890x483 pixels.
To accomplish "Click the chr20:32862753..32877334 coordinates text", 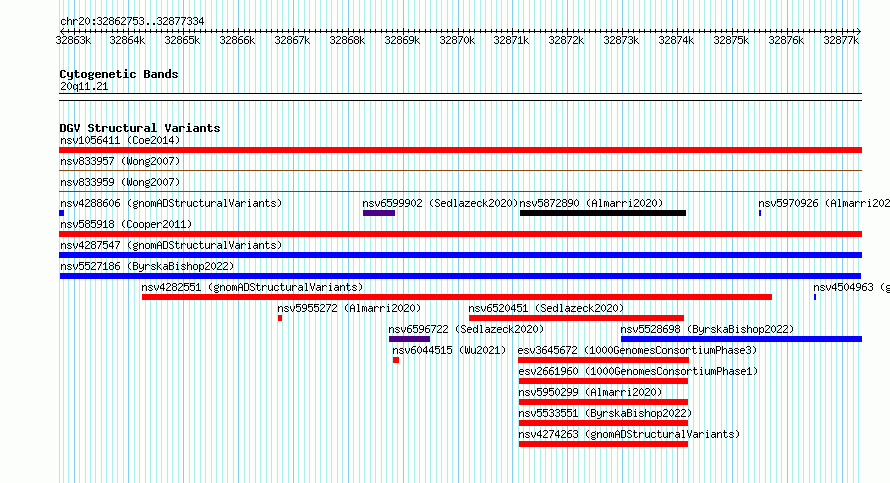I will pyautogui.click(x=132, y=21).
